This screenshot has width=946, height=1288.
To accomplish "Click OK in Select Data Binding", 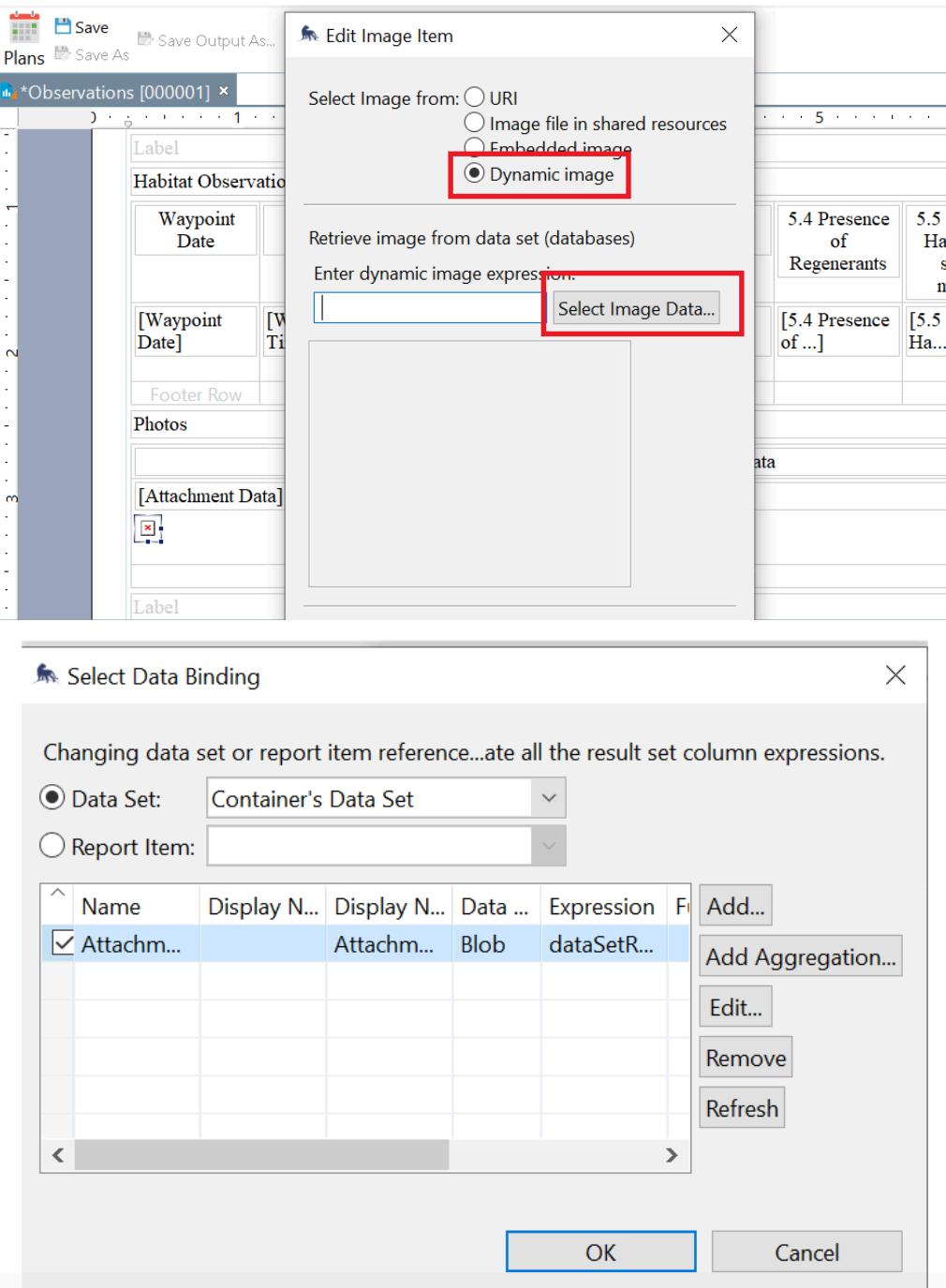I will pyautogui.click(x=600, y=1251).
